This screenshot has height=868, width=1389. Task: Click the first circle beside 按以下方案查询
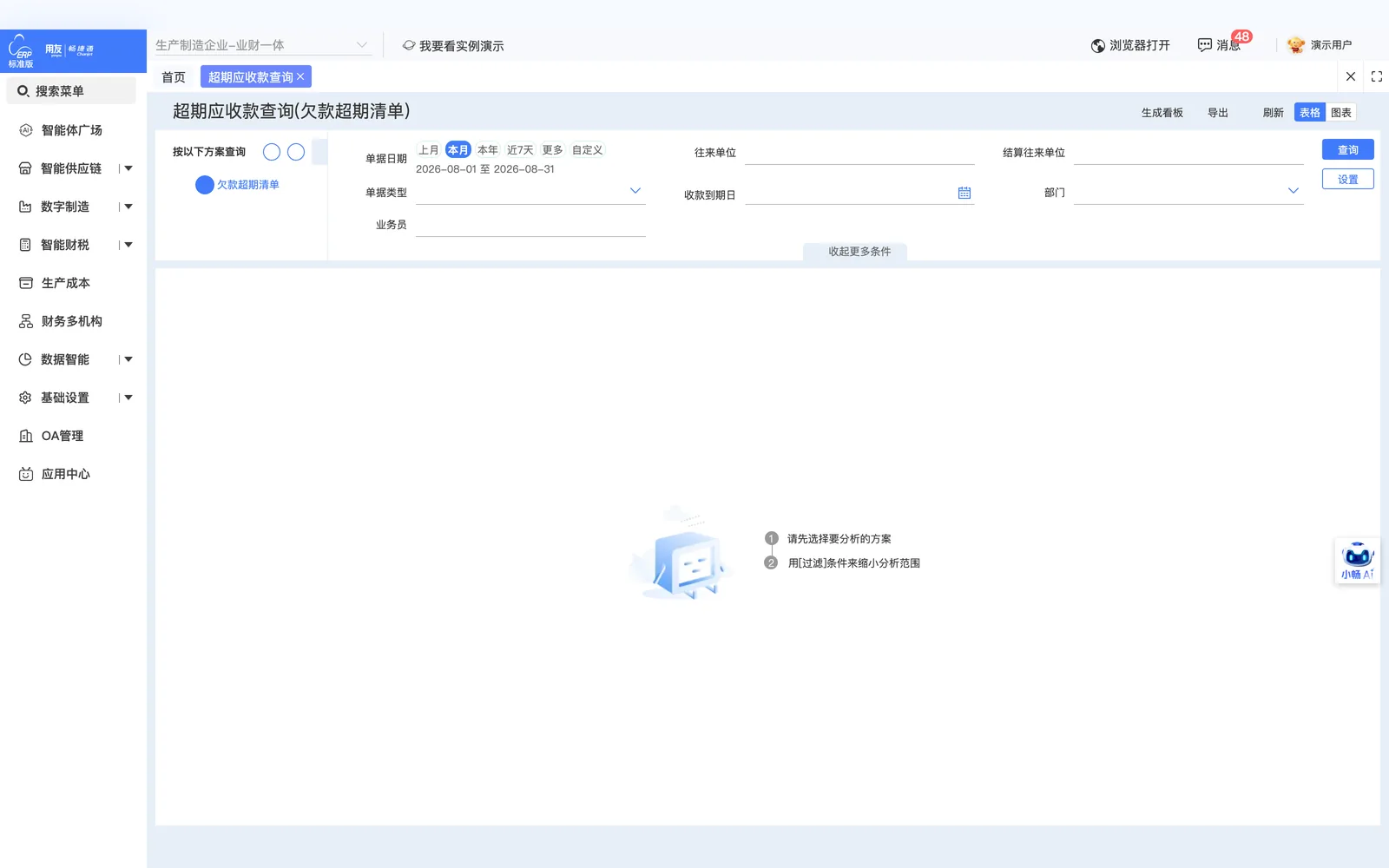tap(272, 152)
